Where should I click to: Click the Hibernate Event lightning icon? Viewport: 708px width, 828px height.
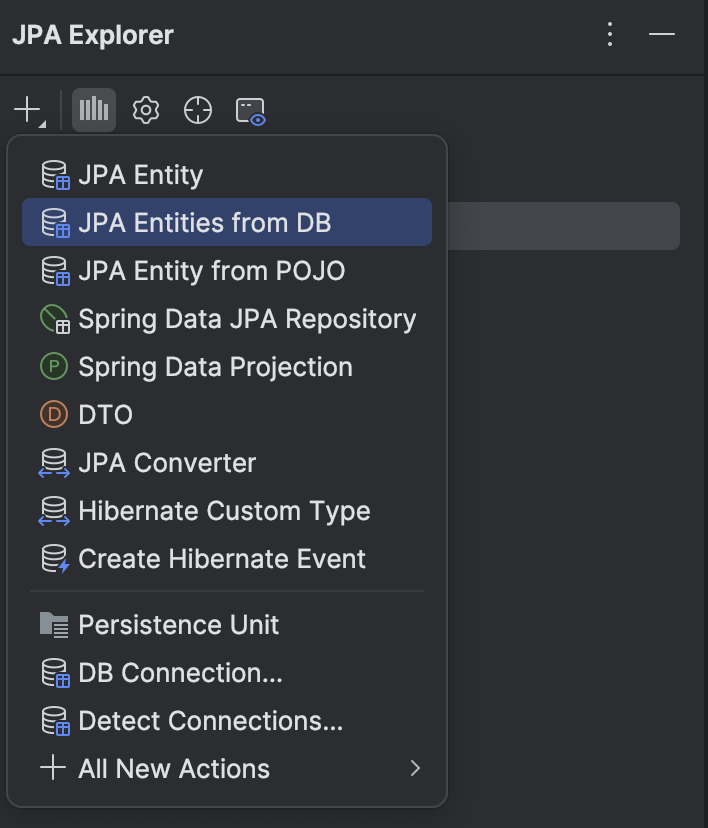(55, 559)
